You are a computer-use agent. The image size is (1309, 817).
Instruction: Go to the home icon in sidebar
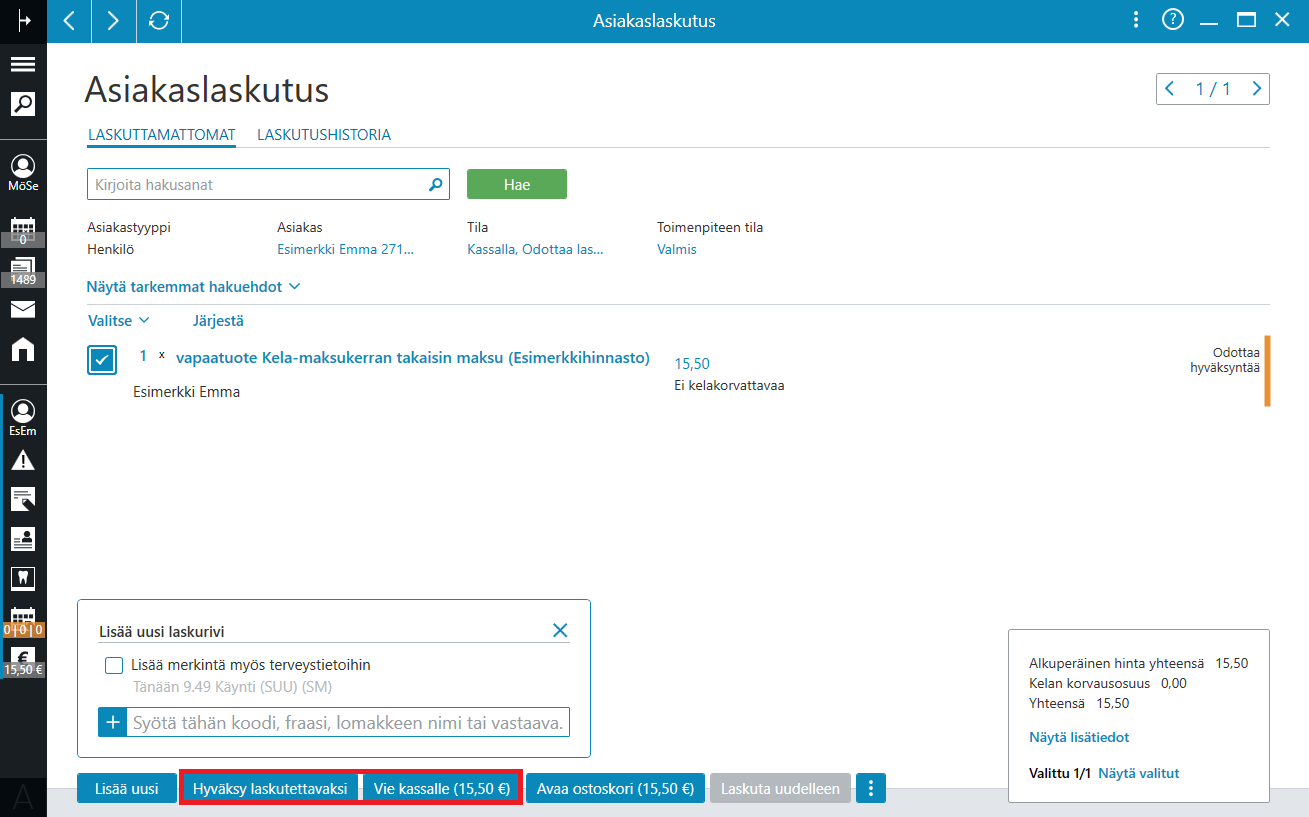pos(23,349)
